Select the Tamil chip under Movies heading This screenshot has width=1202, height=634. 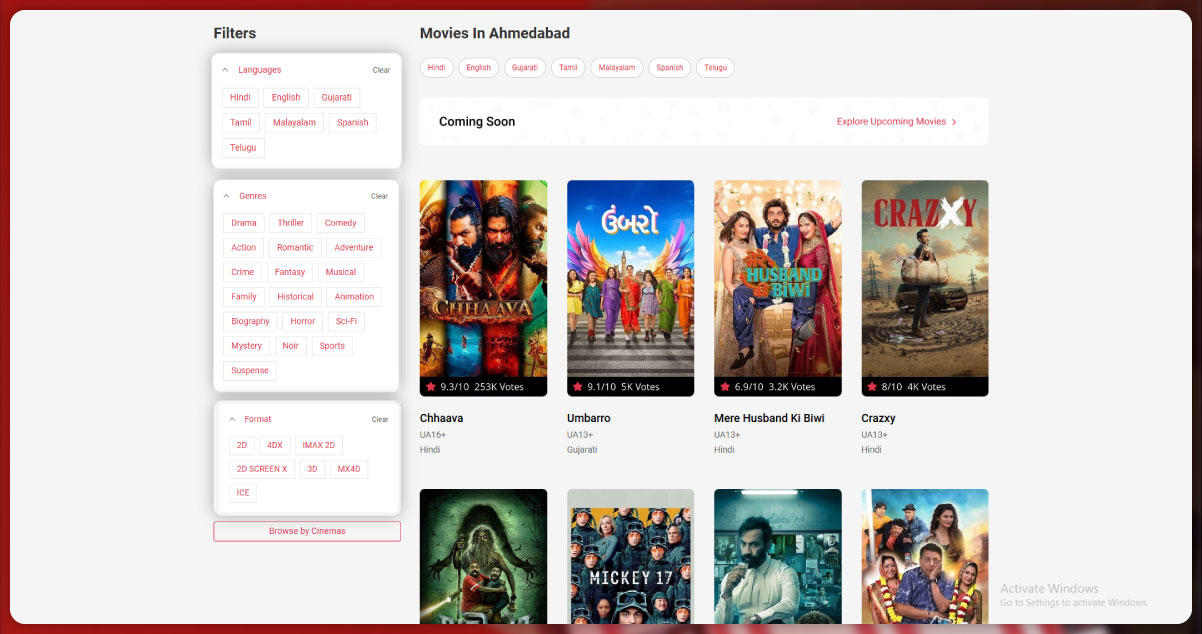[568, 68]
